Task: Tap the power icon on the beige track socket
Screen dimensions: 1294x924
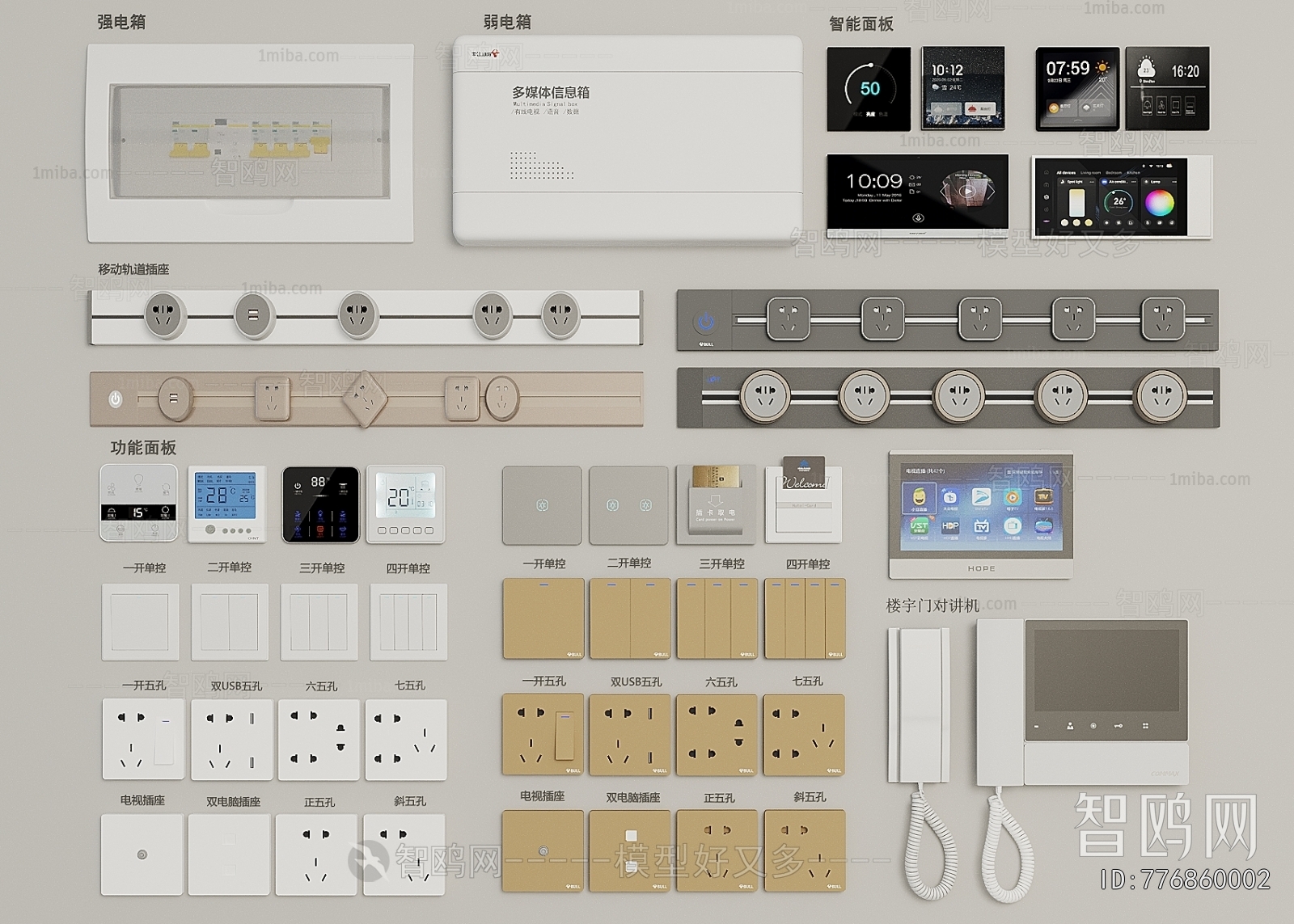Action: (x=116, y=399)
